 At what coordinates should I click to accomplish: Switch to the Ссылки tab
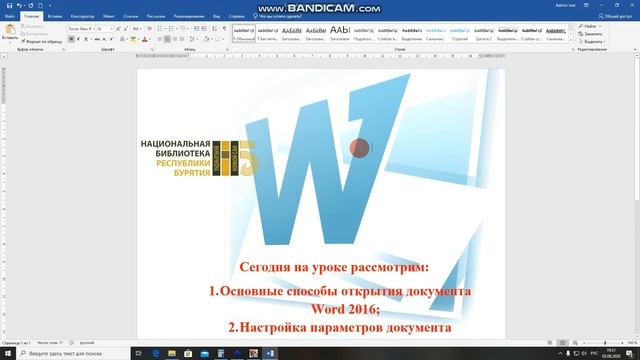click(131, 16)
